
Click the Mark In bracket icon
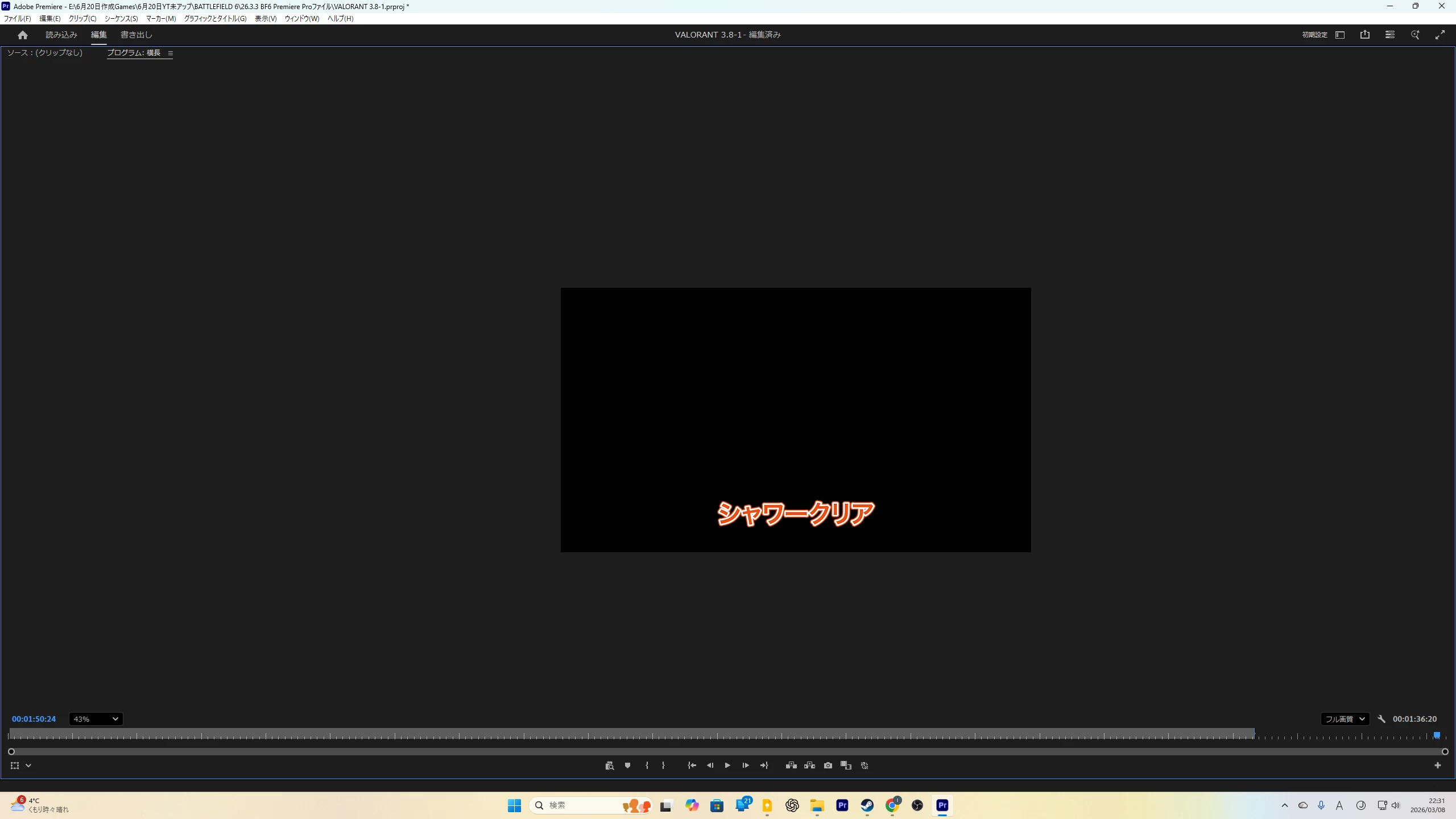tap(647, 766)
